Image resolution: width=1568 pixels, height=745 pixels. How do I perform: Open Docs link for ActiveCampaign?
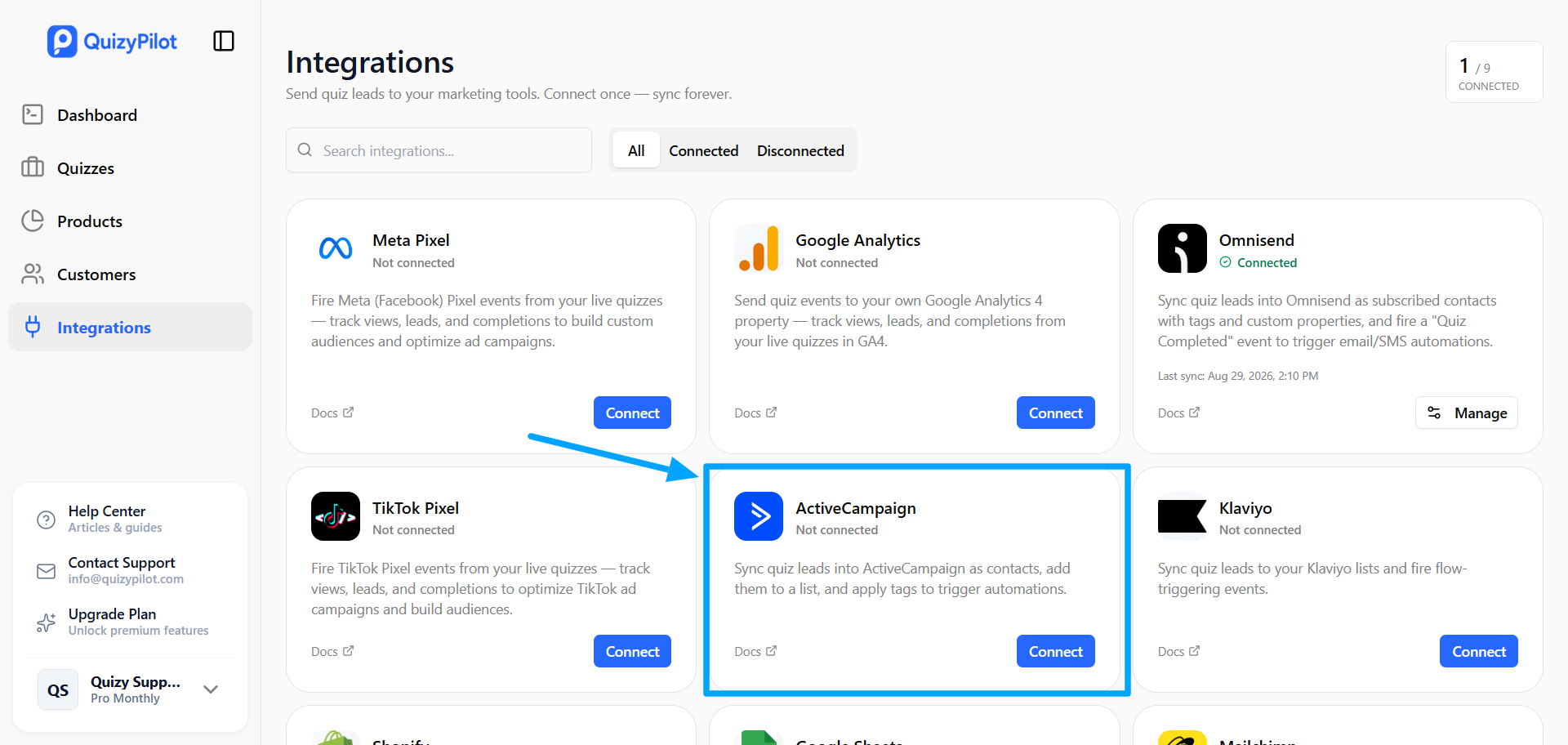755,652
